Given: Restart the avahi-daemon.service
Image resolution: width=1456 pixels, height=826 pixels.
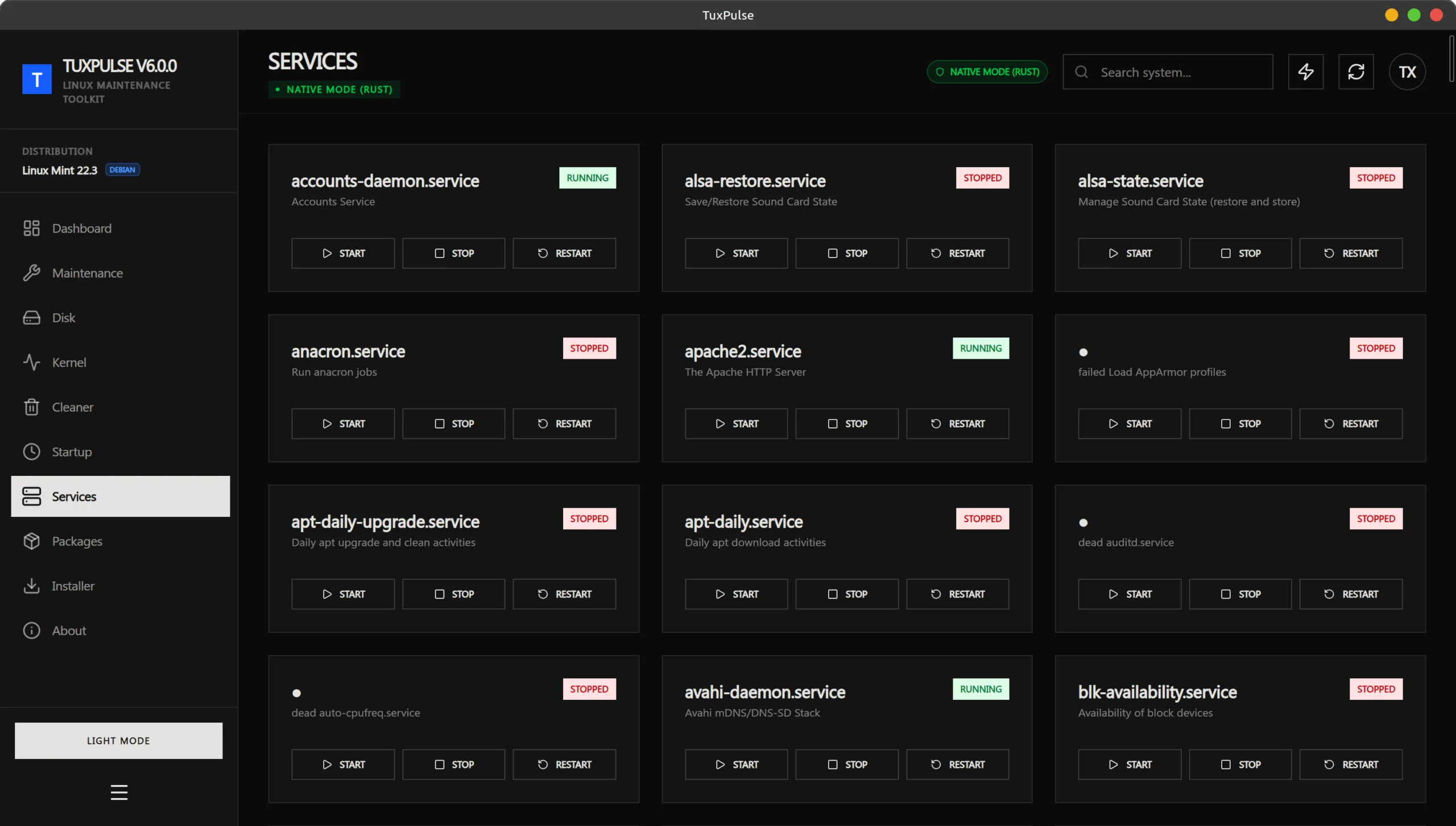Looking at the screenshot, I should click(x=957, y=765).
